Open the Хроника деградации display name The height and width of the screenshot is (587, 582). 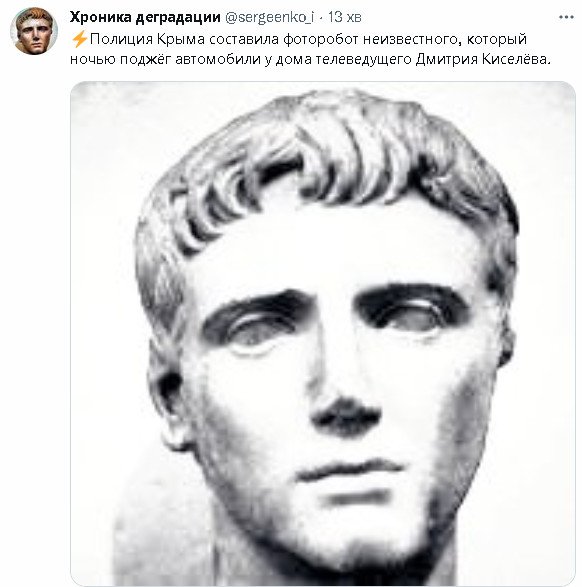[x=145, y=17]
